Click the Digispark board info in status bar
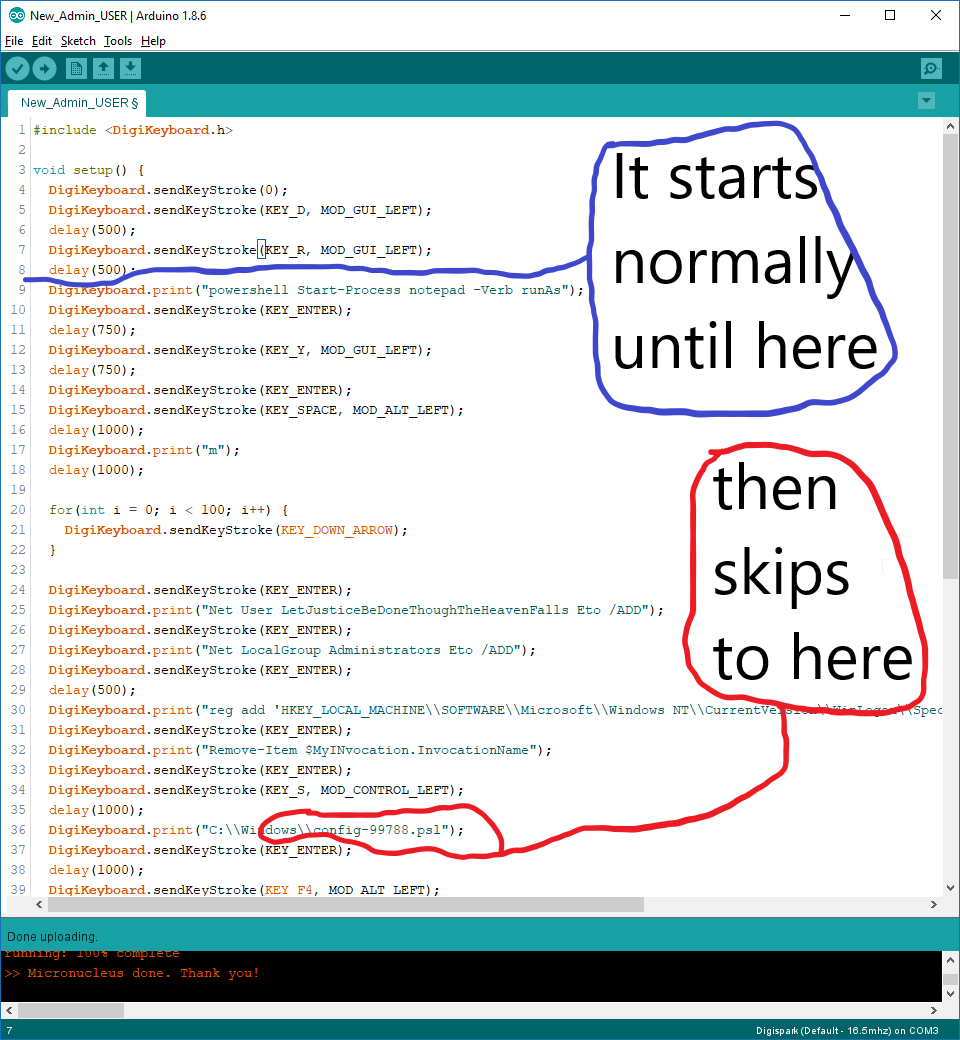This screenshot has height=1040, width=960. click(x=847, y=1031)
